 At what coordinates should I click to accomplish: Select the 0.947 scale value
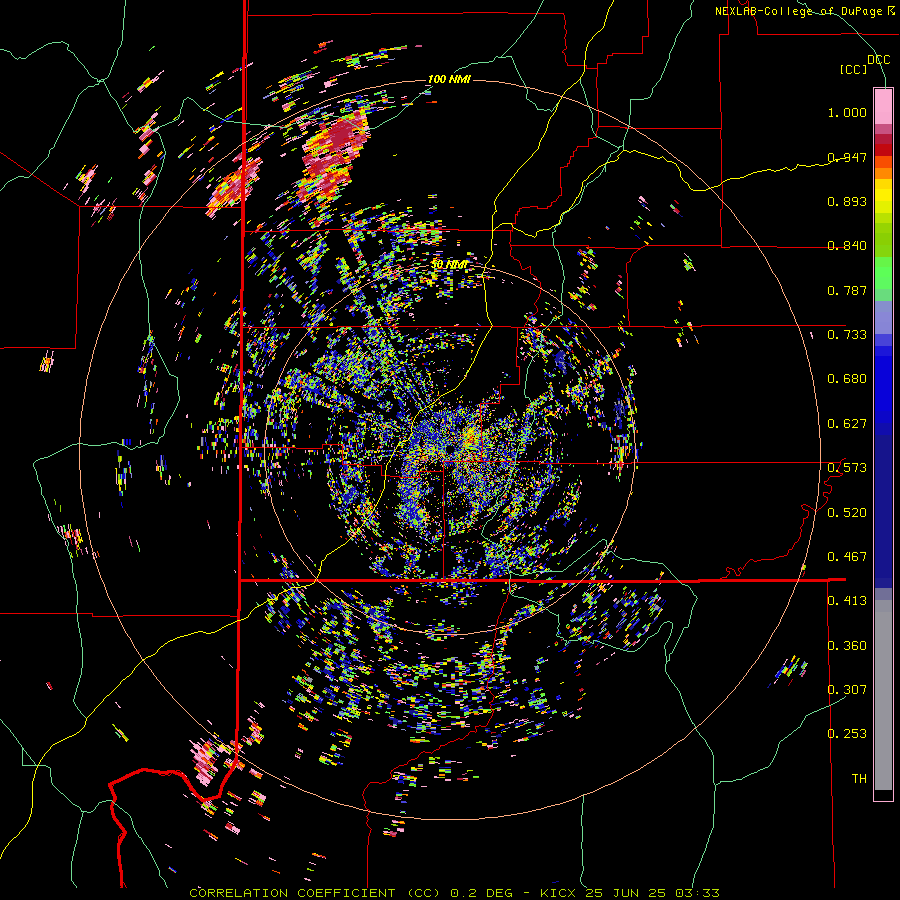click(x=847, y=157)
